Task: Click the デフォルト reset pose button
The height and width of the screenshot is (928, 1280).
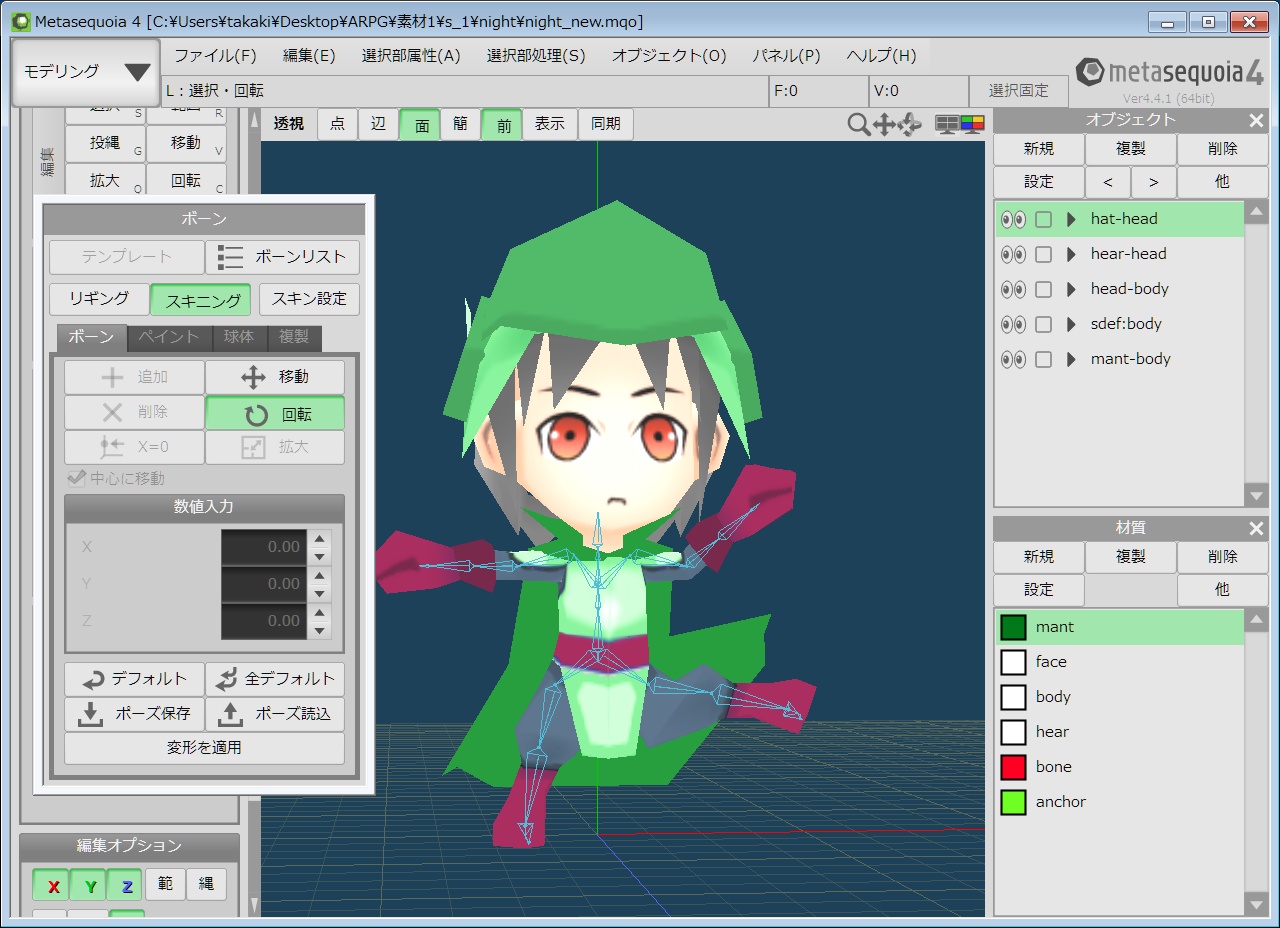Action: [134, 679]
